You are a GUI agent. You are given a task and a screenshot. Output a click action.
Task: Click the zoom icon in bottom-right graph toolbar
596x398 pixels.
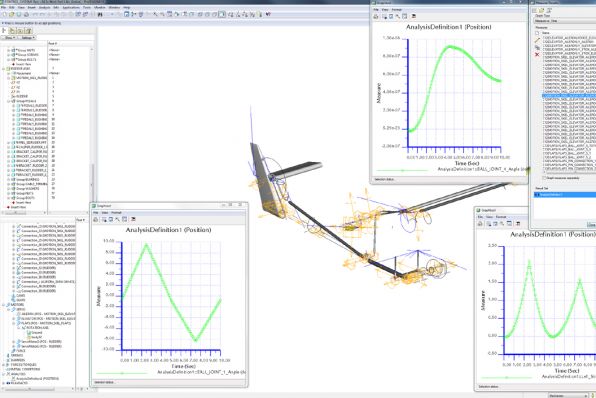tap(502, 224)
